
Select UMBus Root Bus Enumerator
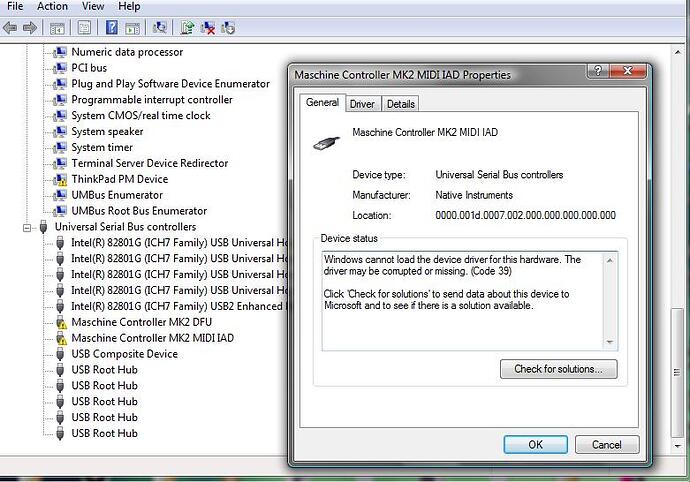click(x=139, y=211)
